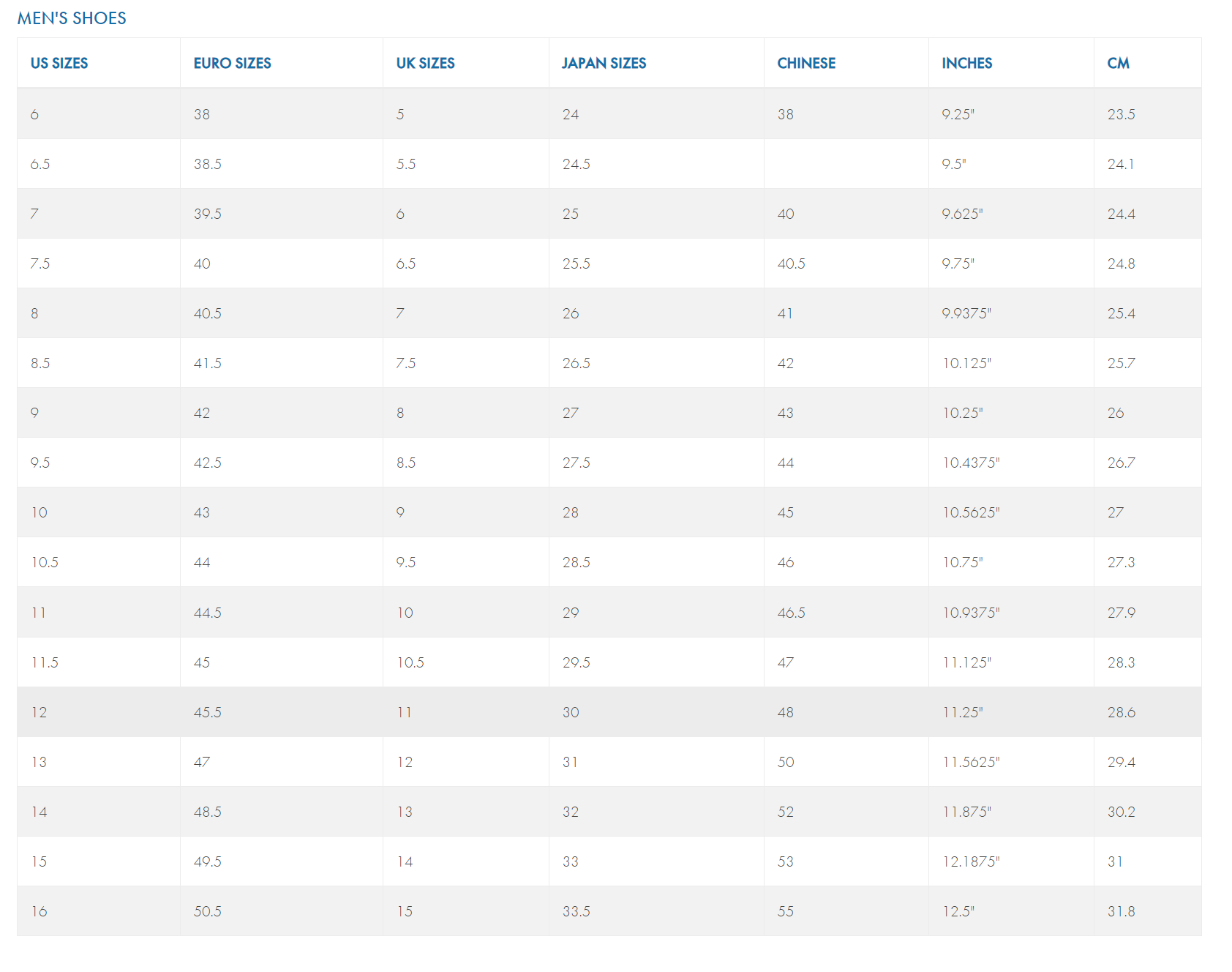Select Euro size 39.5 cell
The height and width of the screenshot is (972, 1232).
(208, 214)
